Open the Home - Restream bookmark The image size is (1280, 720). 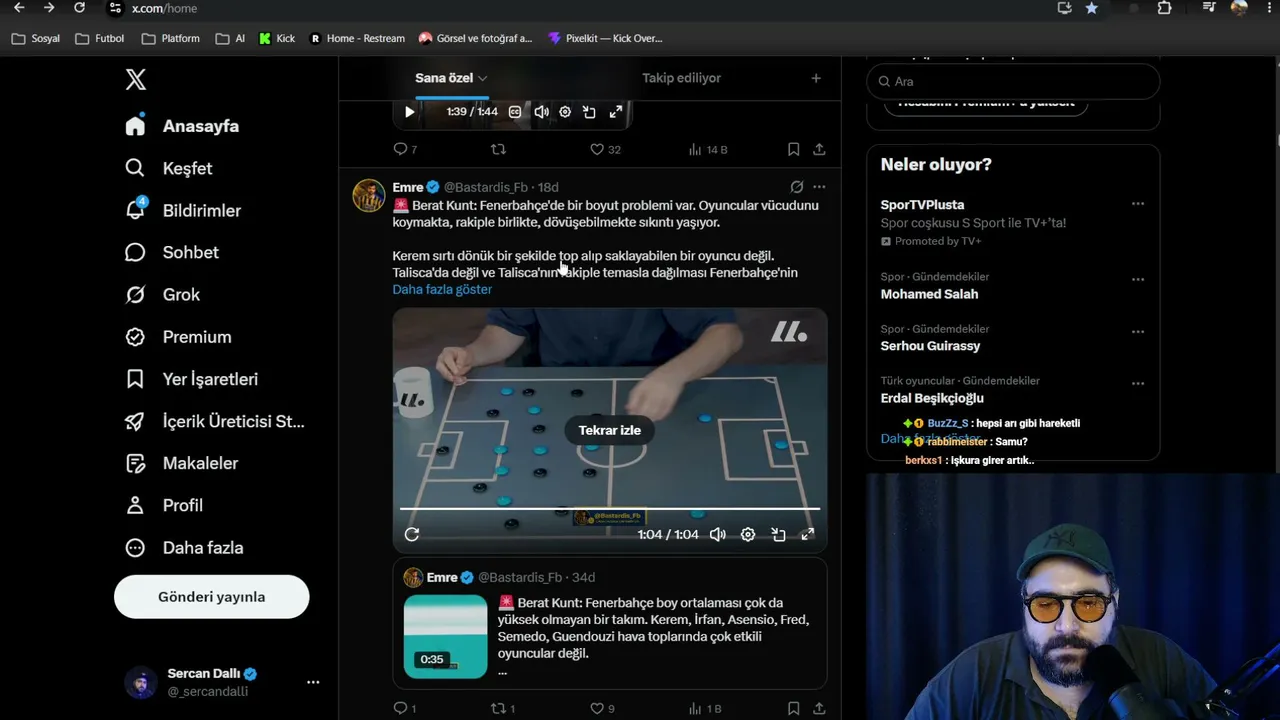tap(357, 39)
